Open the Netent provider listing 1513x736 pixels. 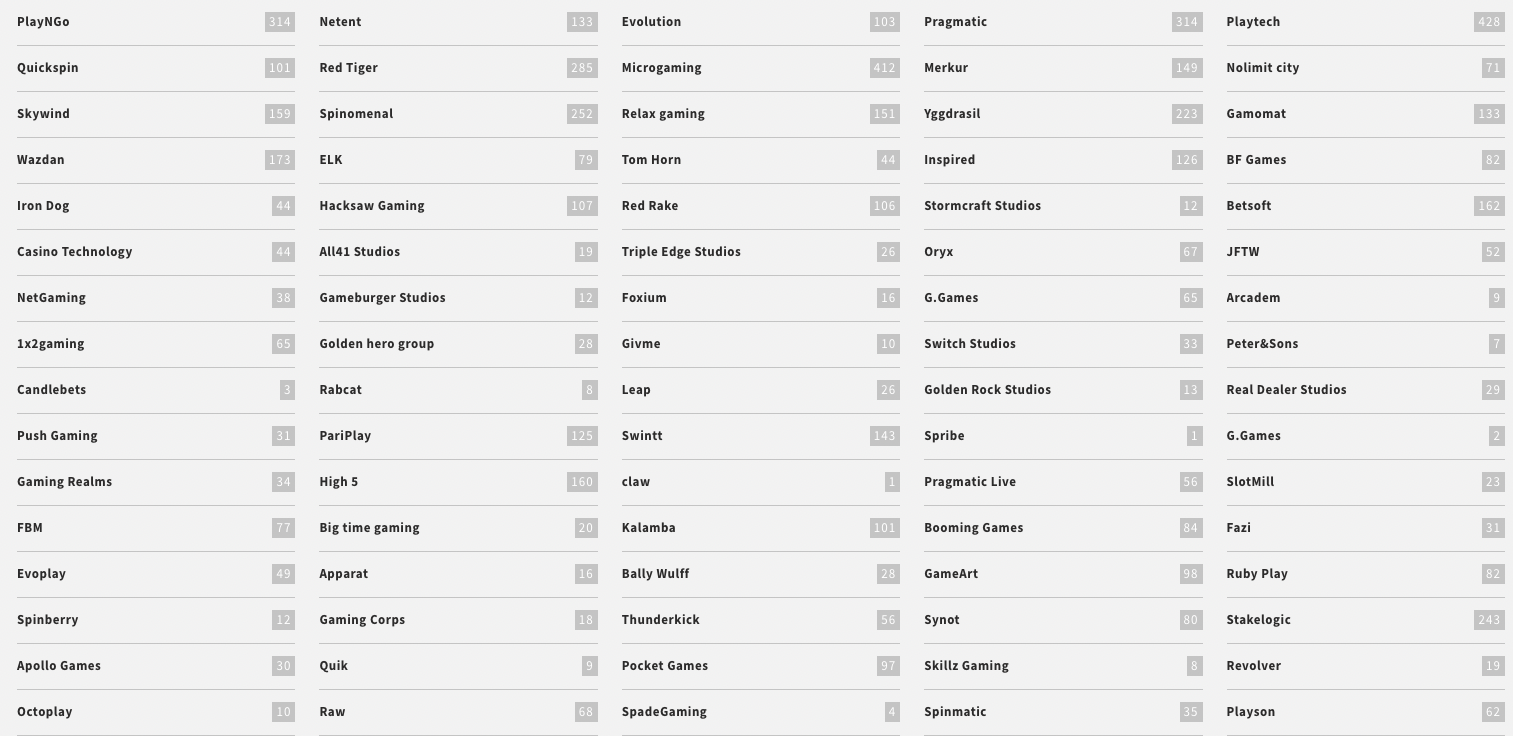click(x=458, y=22)
